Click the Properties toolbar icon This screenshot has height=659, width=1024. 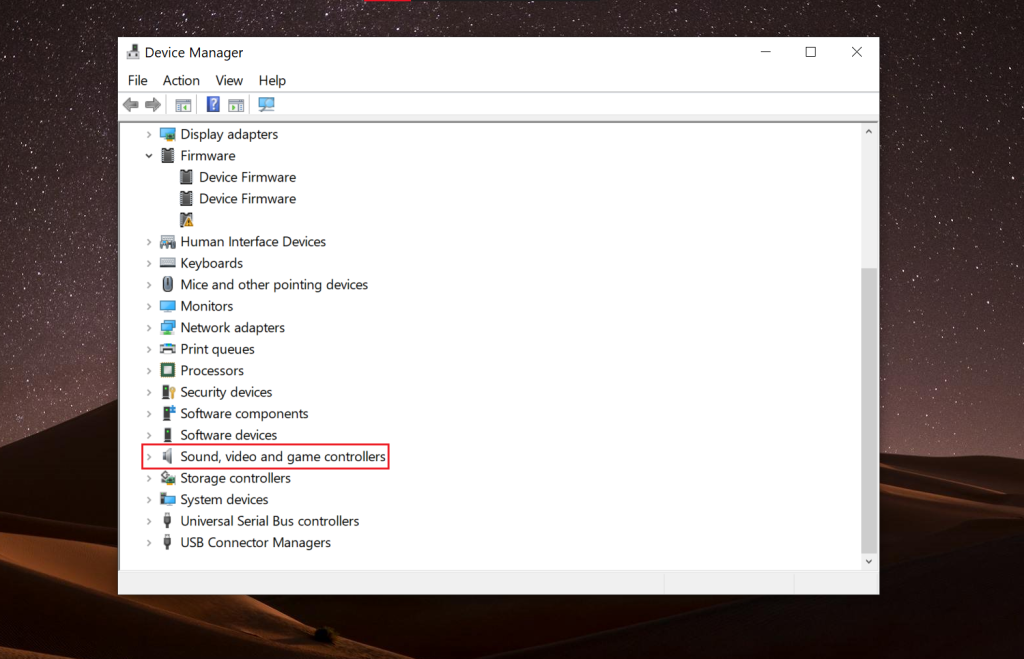236,103
